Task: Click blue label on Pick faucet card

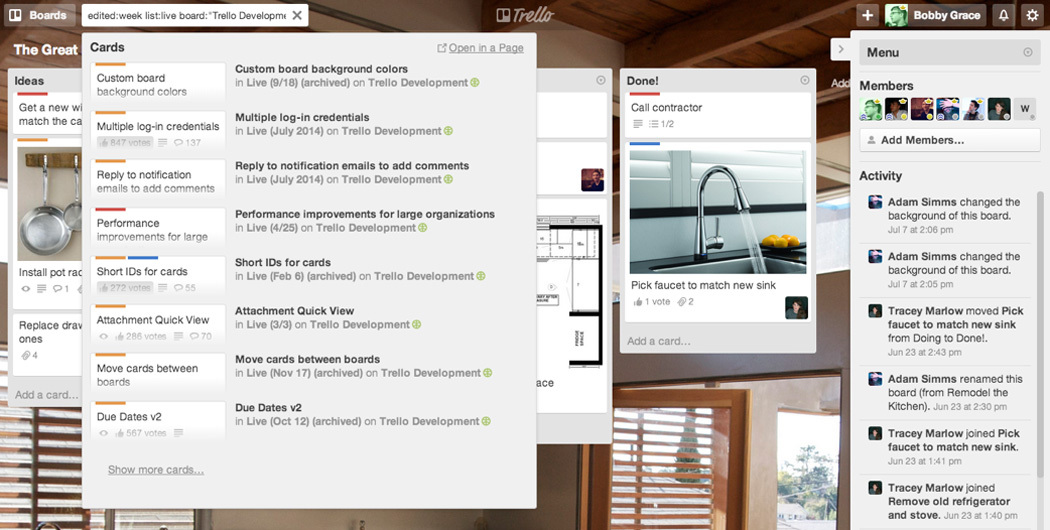Action: [x=645, y=143]
